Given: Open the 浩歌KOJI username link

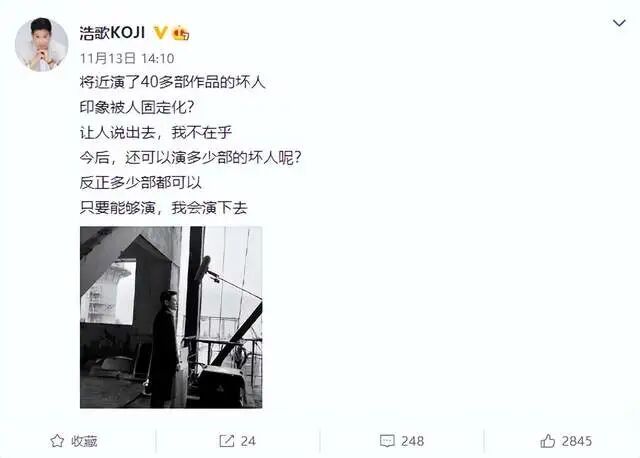Looking at the screenshot, I should click(x=112, y=33).
